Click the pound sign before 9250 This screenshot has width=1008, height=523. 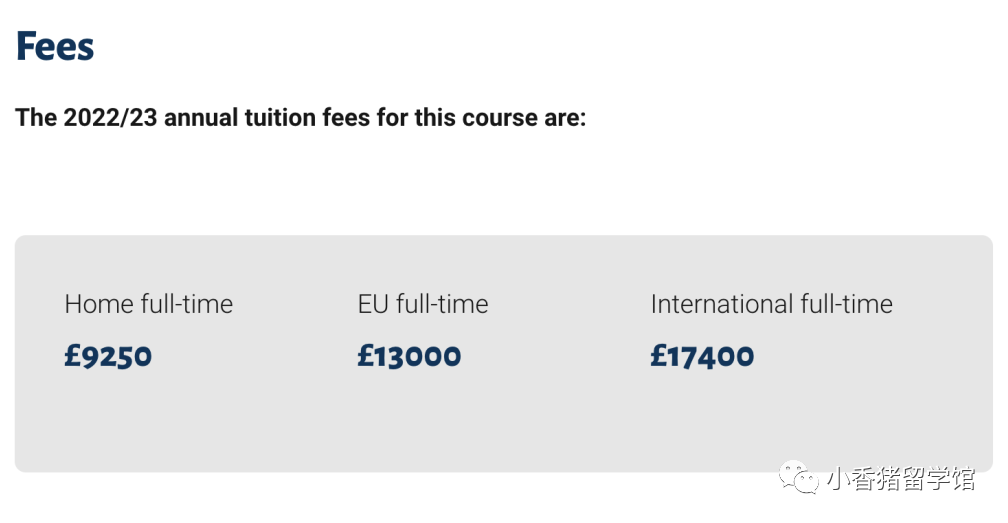pyautogui.click(x=73, y=355)
